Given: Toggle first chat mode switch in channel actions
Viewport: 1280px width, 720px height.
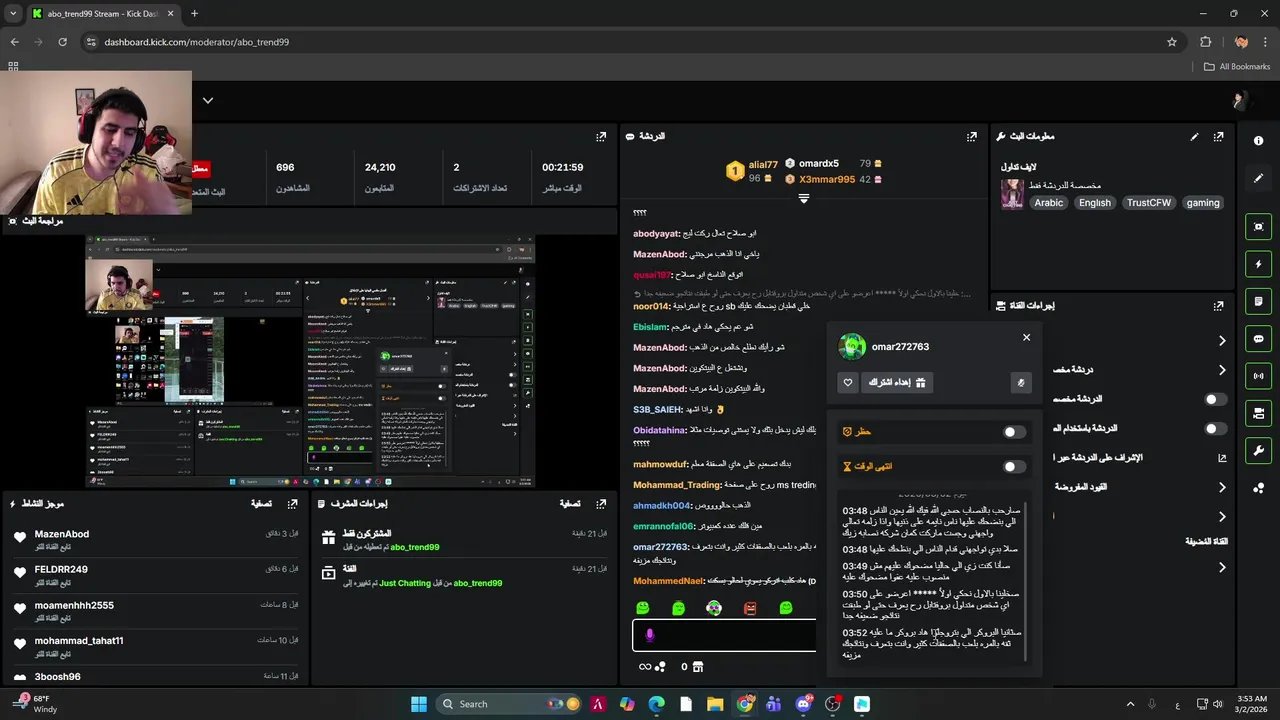Looking at the screenshot, I should 1215,399.
